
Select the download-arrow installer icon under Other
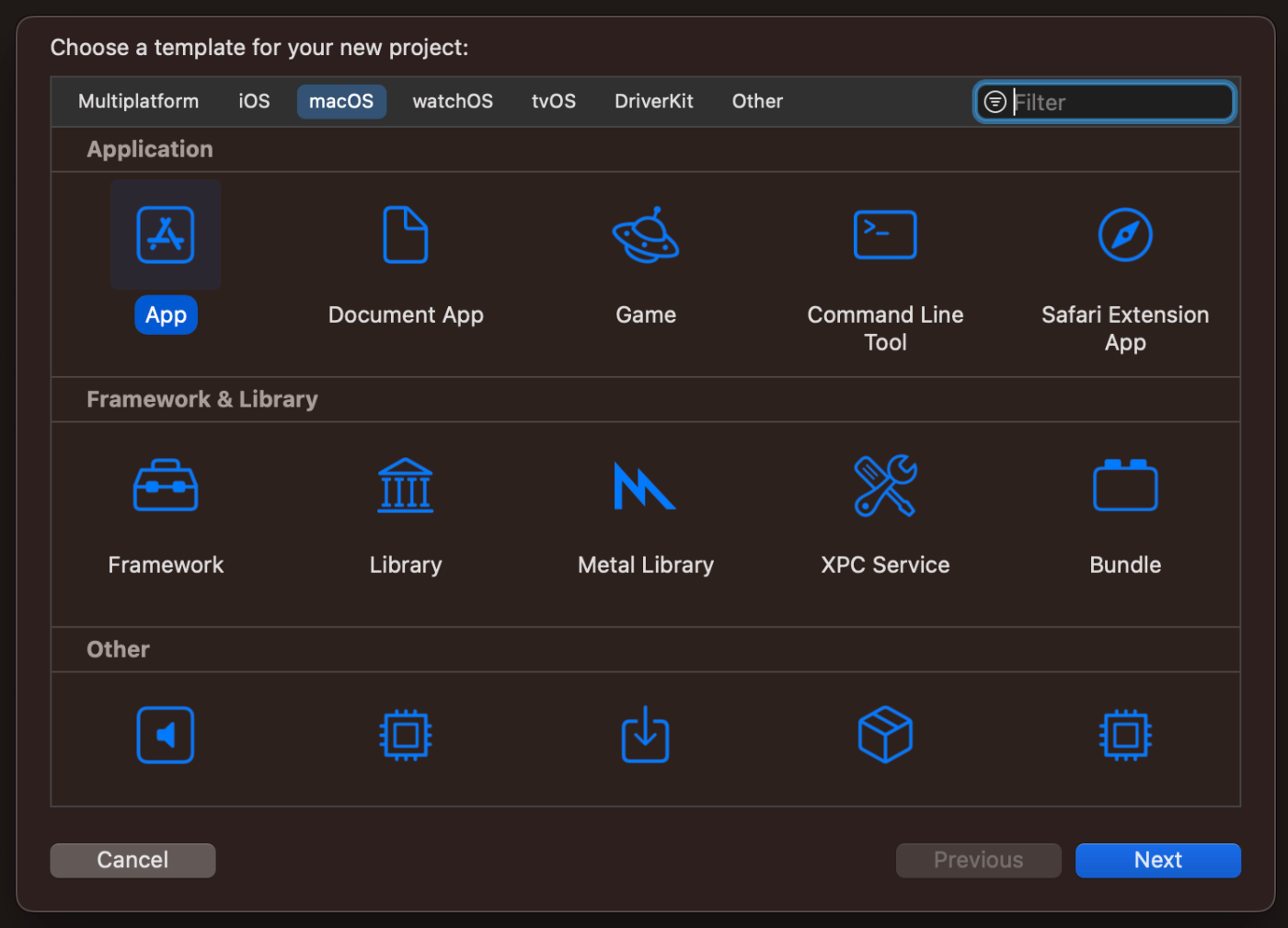(x=645, y=734)
